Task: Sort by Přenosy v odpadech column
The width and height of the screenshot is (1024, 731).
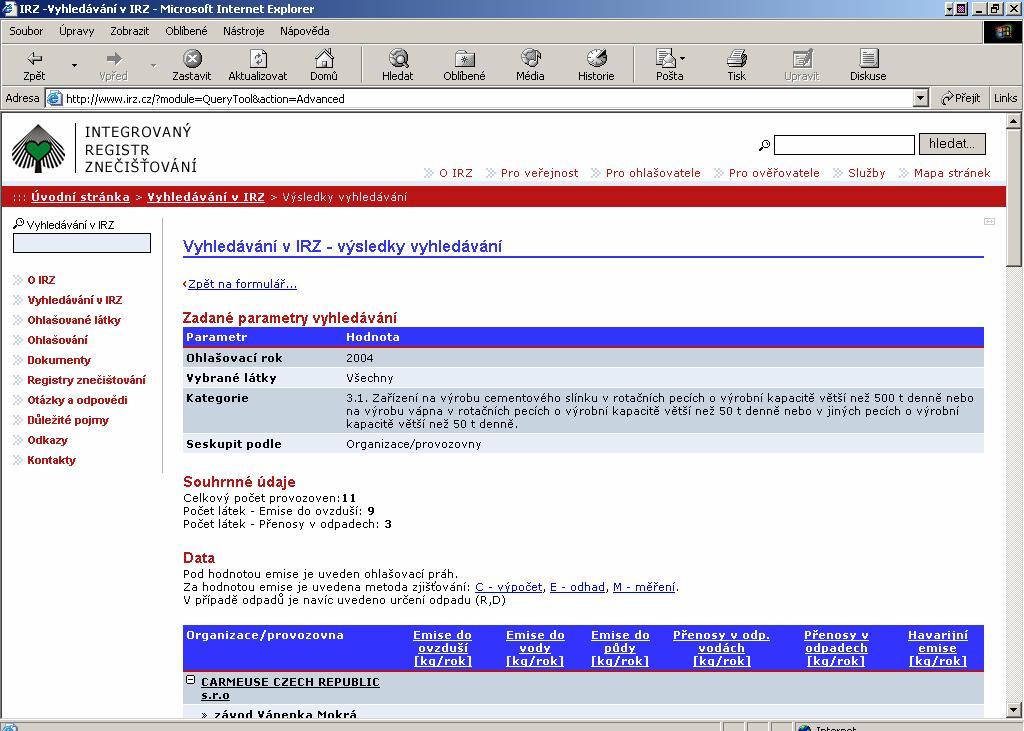Action: click(x=836, y=648)
